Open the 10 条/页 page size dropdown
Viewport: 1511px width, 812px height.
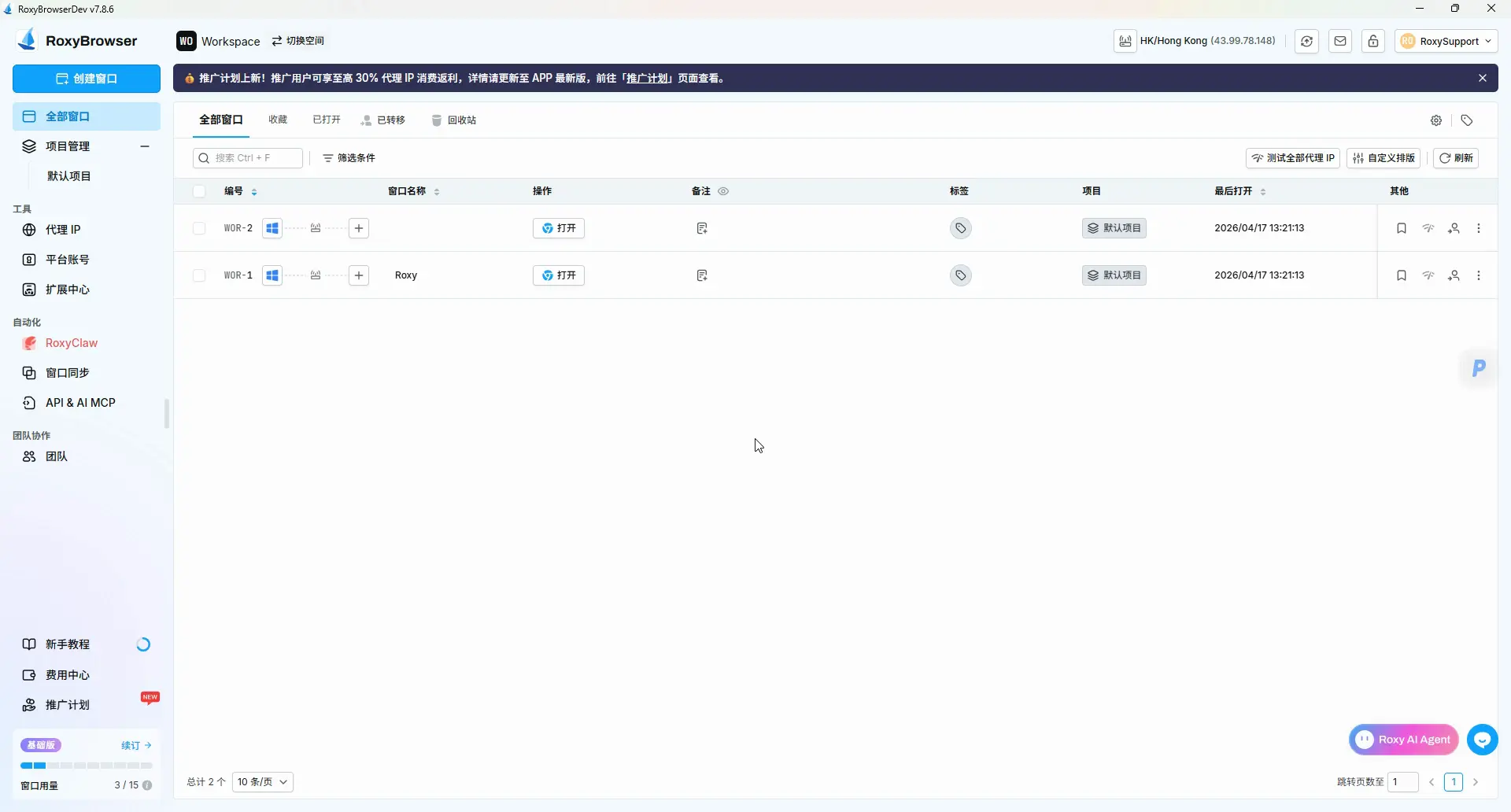[263, 782]
